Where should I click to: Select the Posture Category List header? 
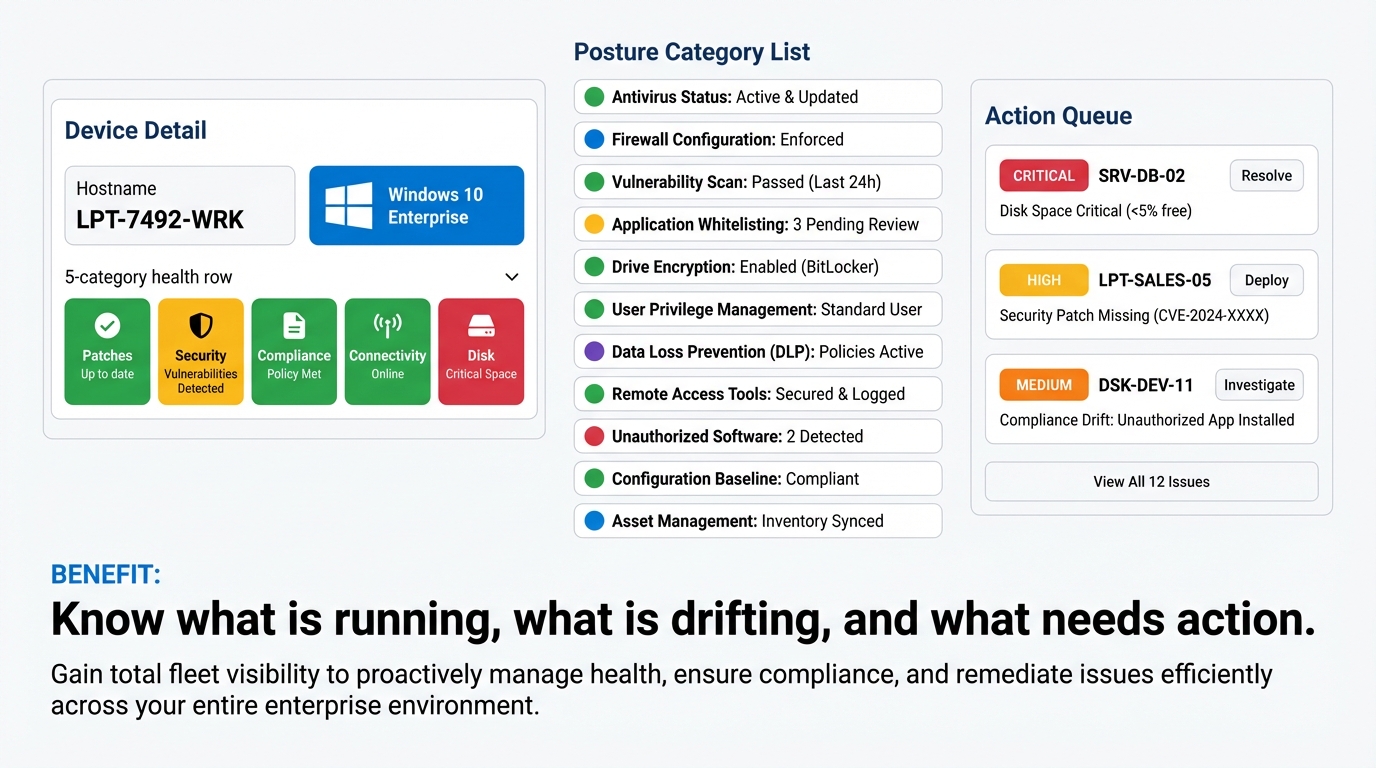pos(691,51)
